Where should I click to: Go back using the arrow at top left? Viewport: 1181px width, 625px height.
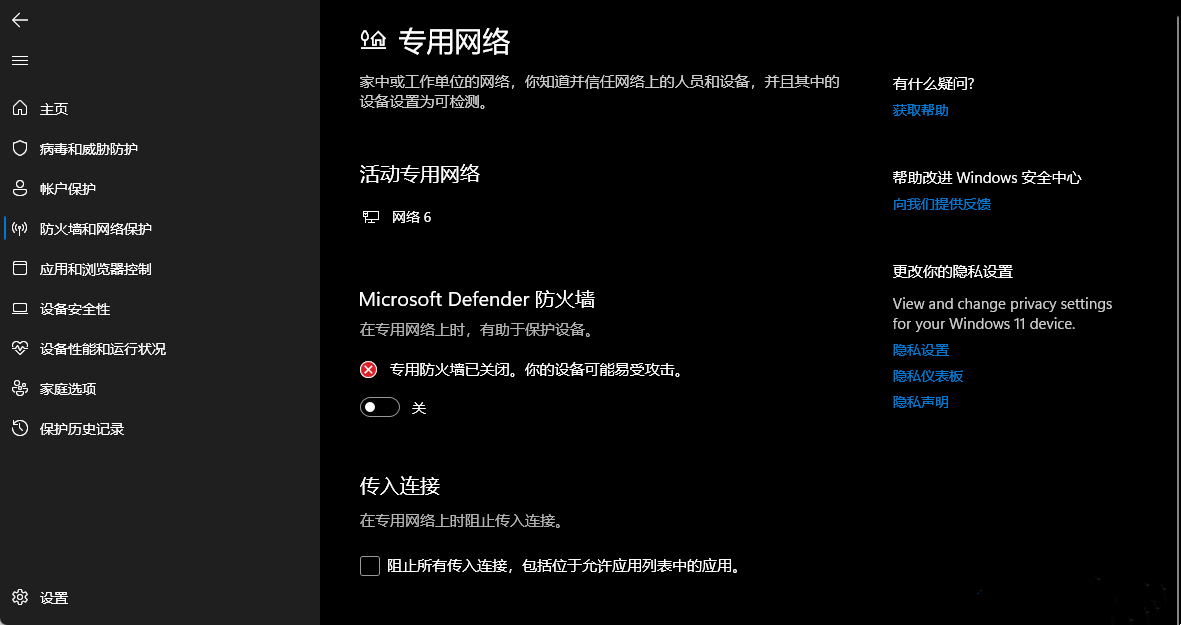(x=19, y=20)
